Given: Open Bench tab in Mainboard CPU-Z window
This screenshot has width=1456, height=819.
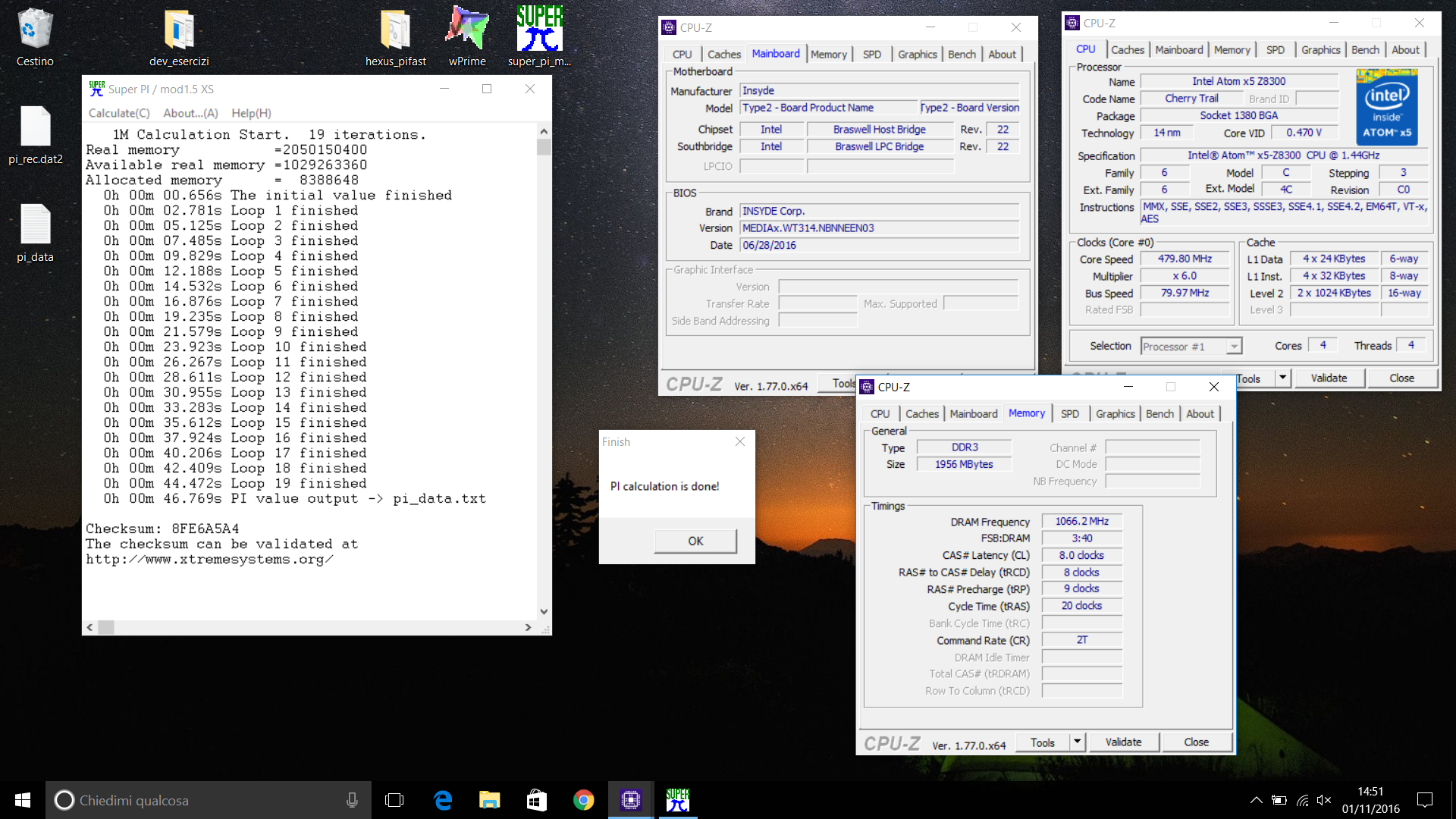Looking at the screenshot, I should 962,55.
